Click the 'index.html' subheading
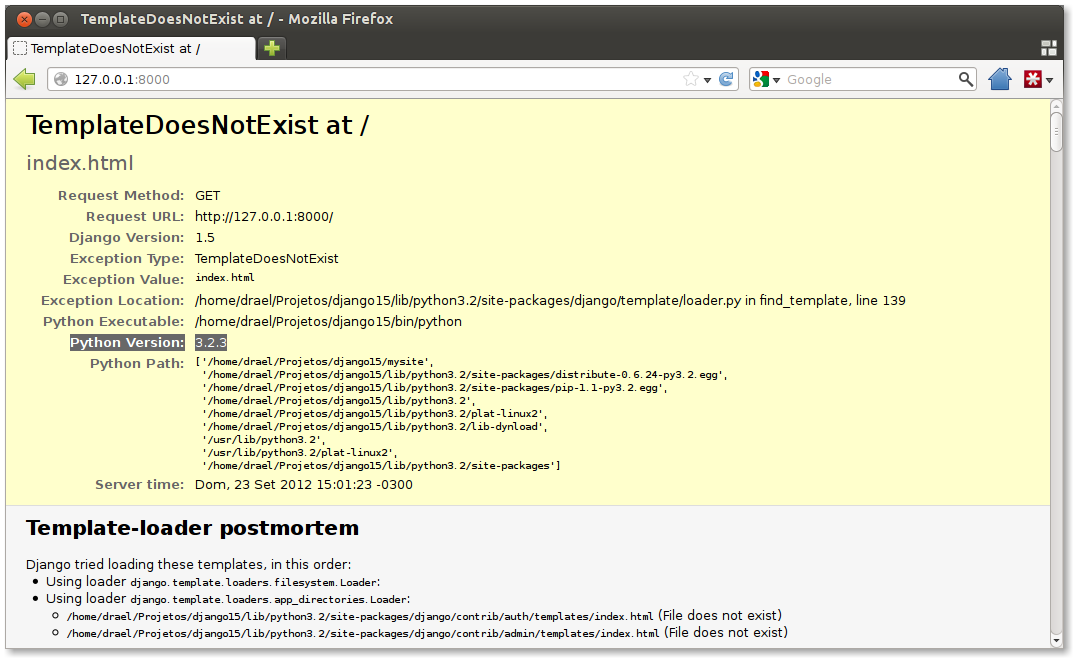This screenshot has height=658, width=1073. click(80, 163)
